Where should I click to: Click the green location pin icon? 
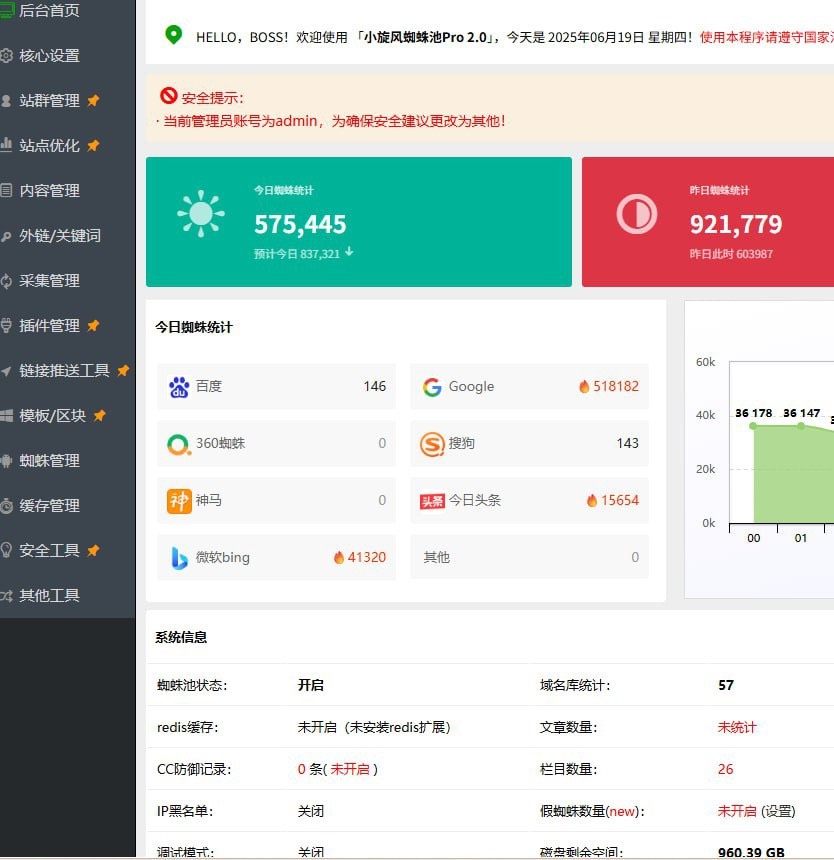(x=173, y=36)
